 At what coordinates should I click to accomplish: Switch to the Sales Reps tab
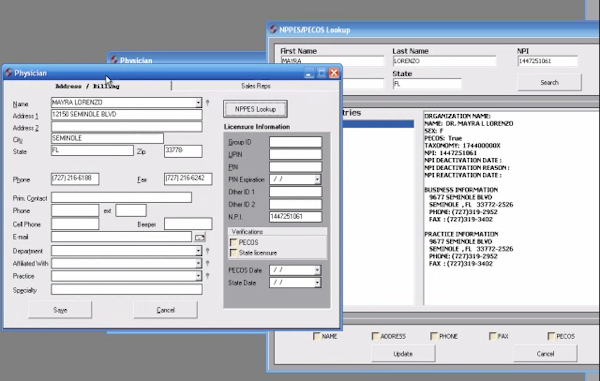tap(256, 86)
